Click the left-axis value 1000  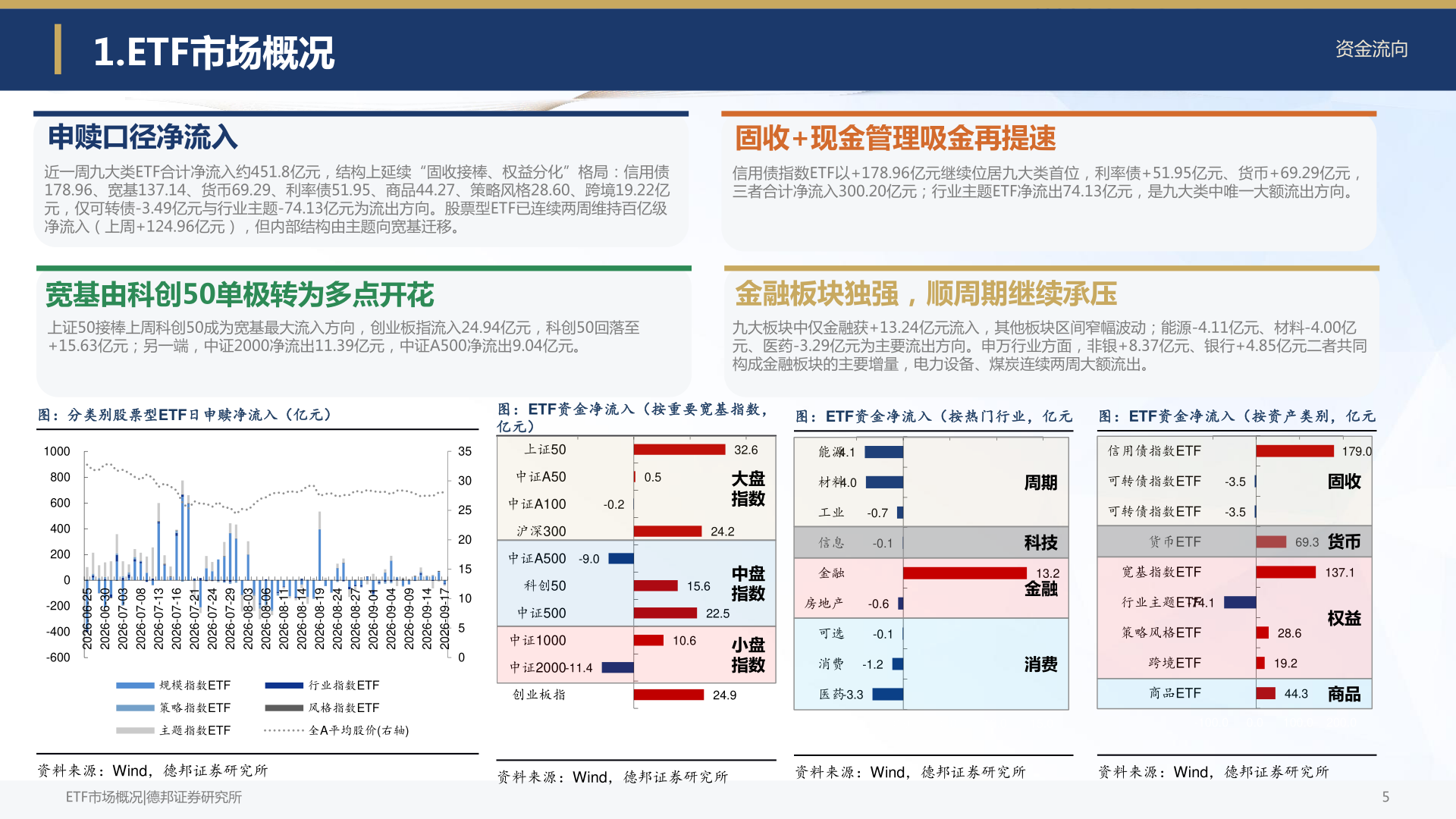[57, 451]
